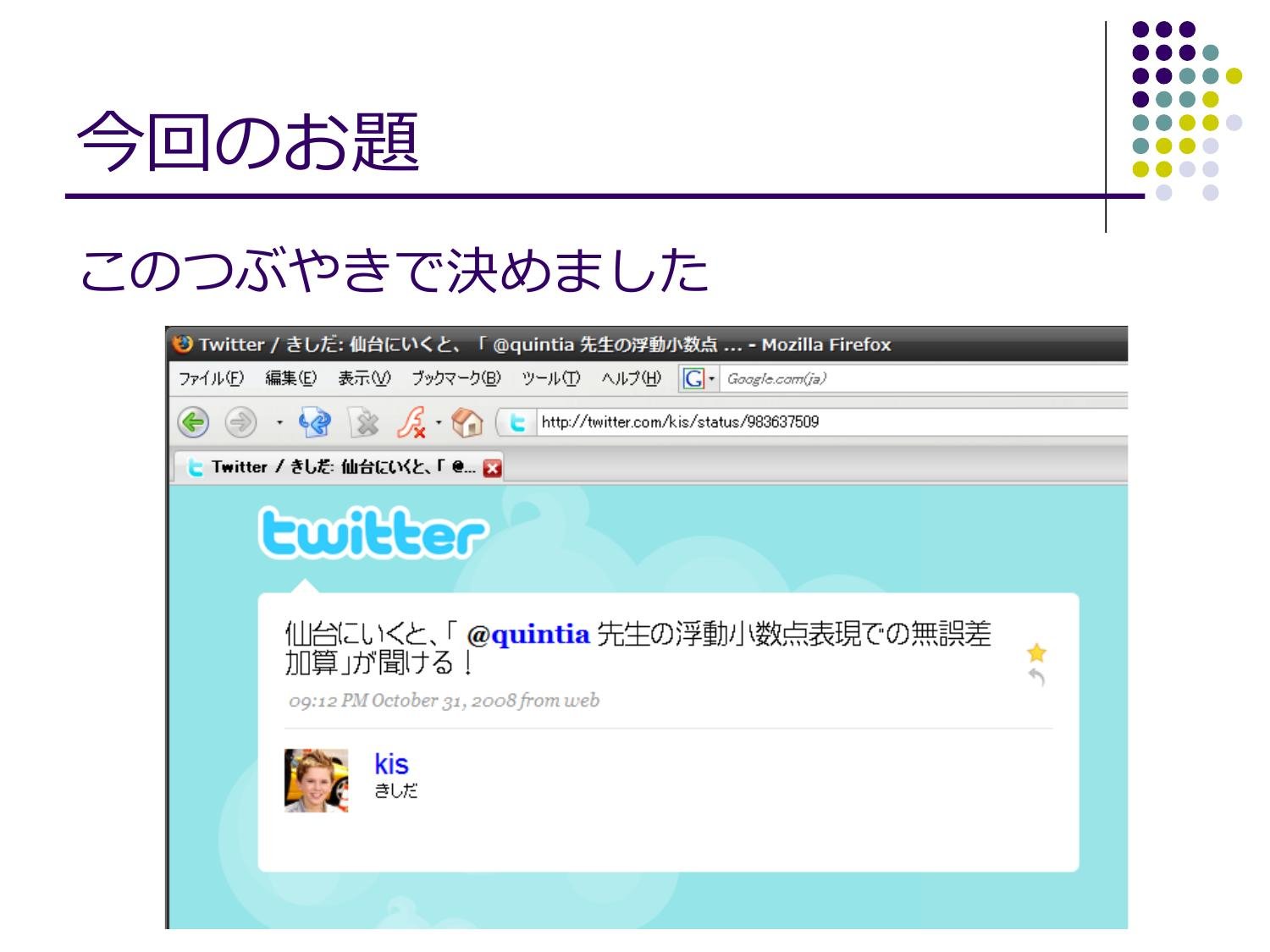Click the kis profile avatar photo
The width and height of the screenshot is (1270, 952).
(316, 780)
